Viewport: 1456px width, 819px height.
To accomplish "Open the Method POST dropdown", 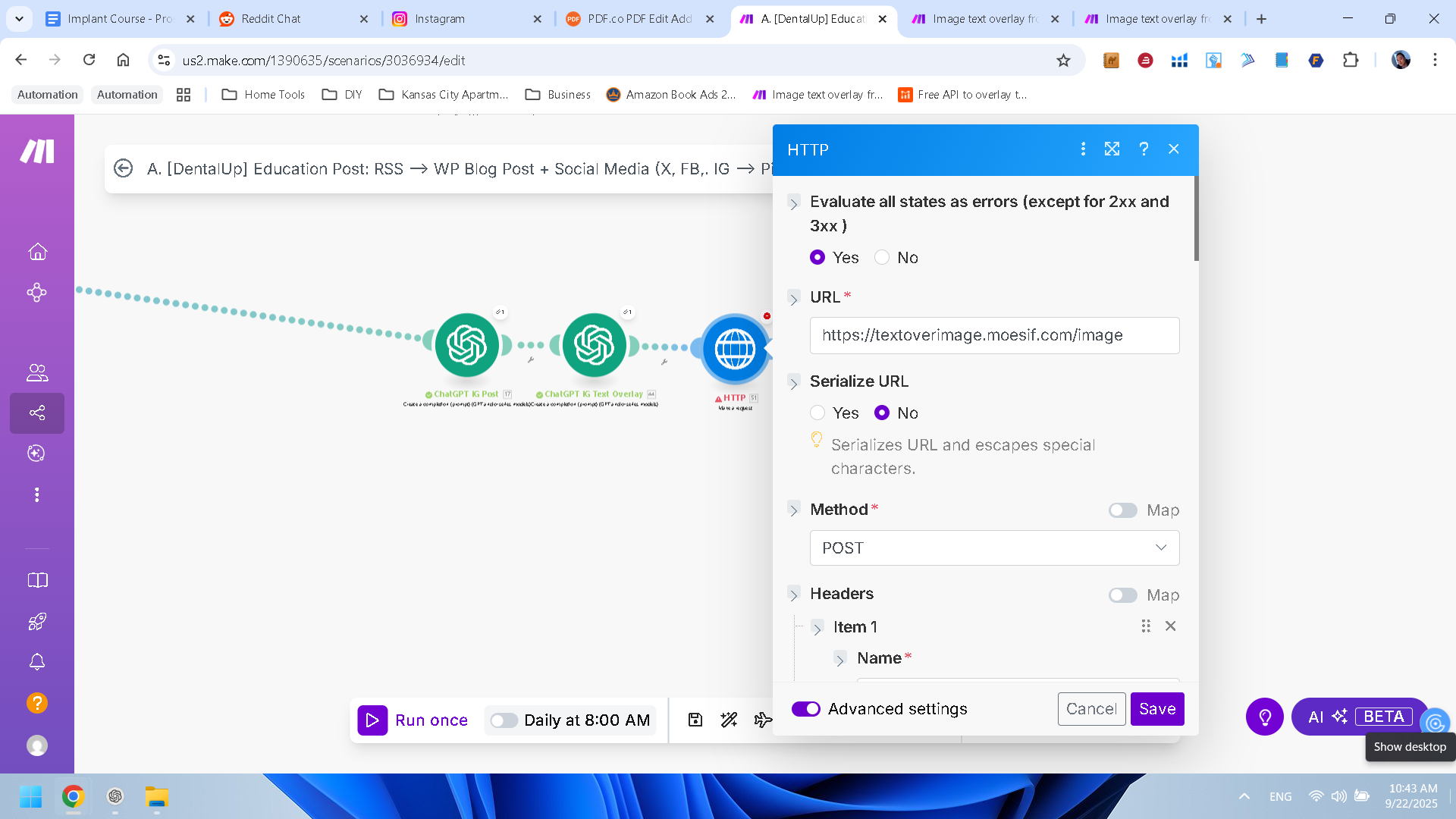I will [994, 548].
